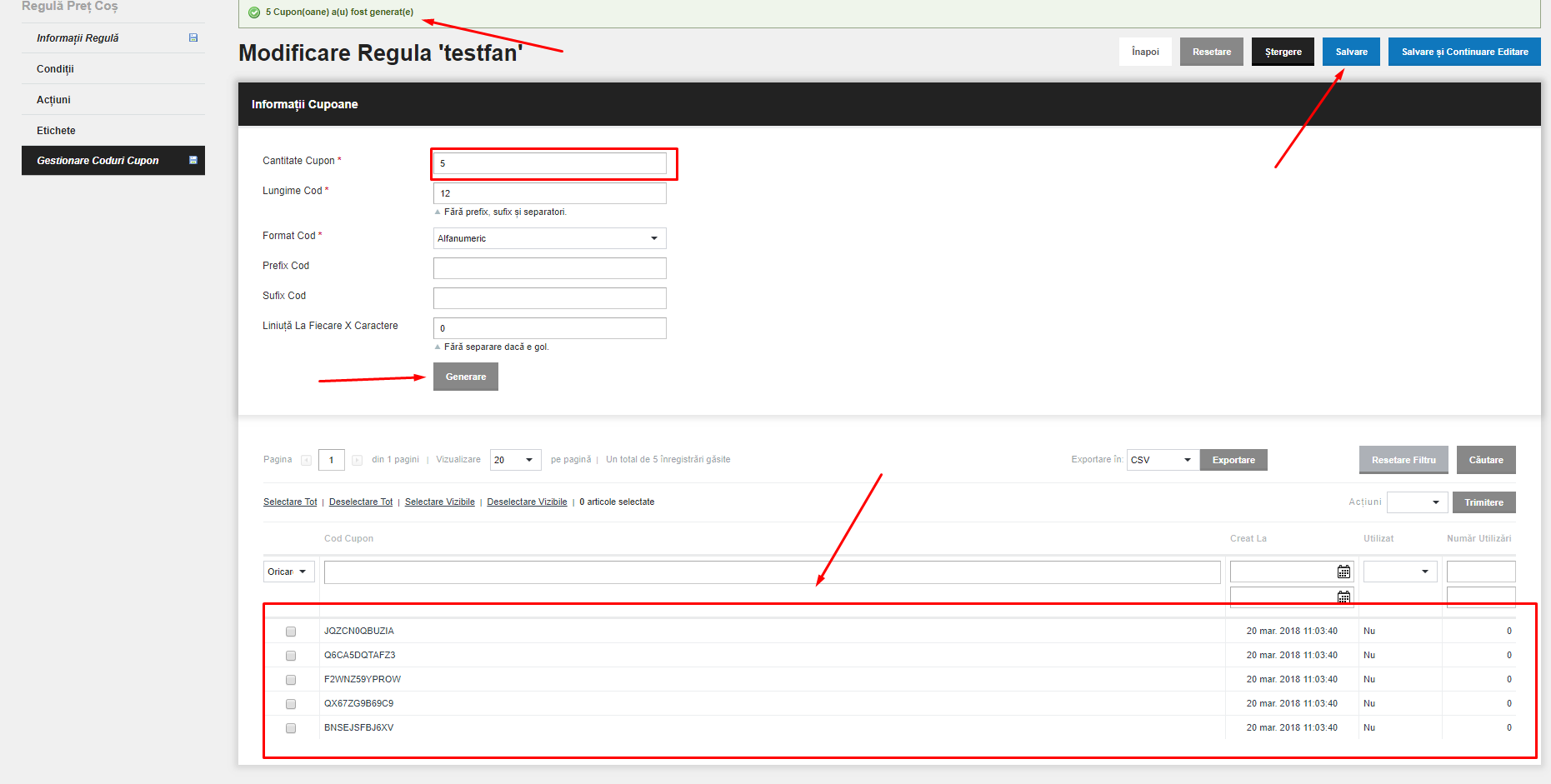Viewport: 1551px width, 784px height.
Task: Click the Deselectare Vizibile link
Action: coord(527,502)
